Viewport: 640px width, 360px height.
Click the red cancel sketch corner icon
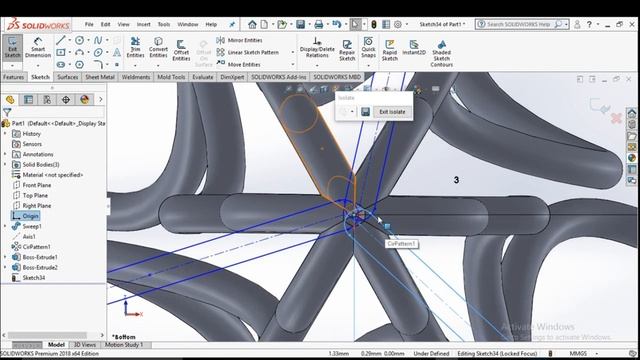[x=616, y=119]
